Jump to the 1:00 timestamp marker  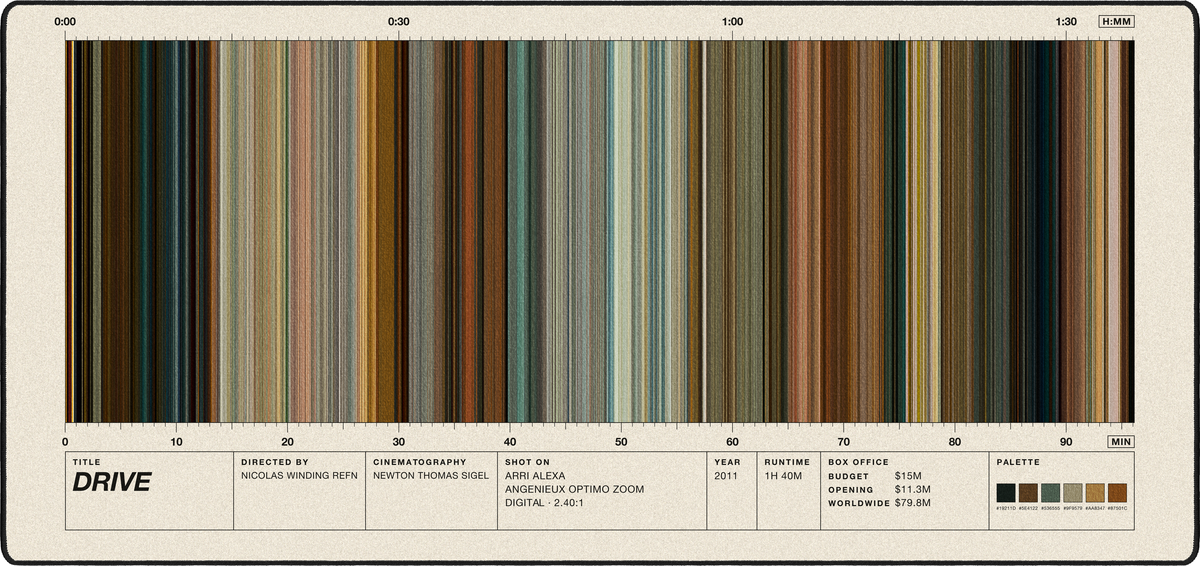(x=733, y=21)
